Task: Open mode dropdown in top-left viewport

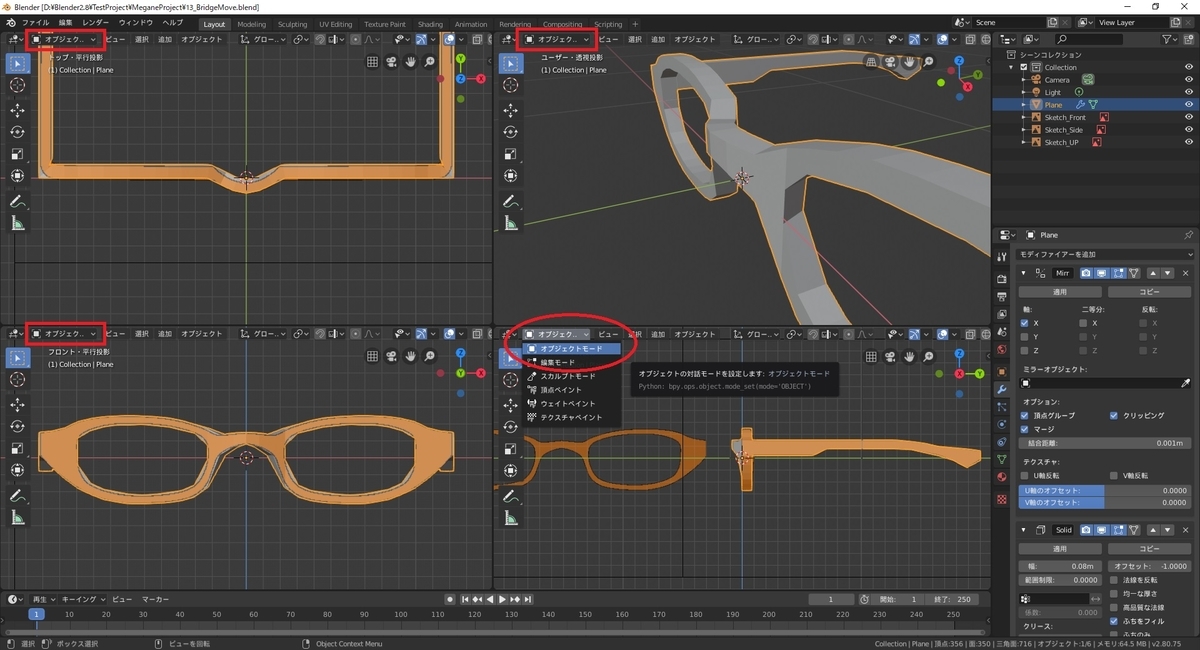Action: [x=65, y=39]
